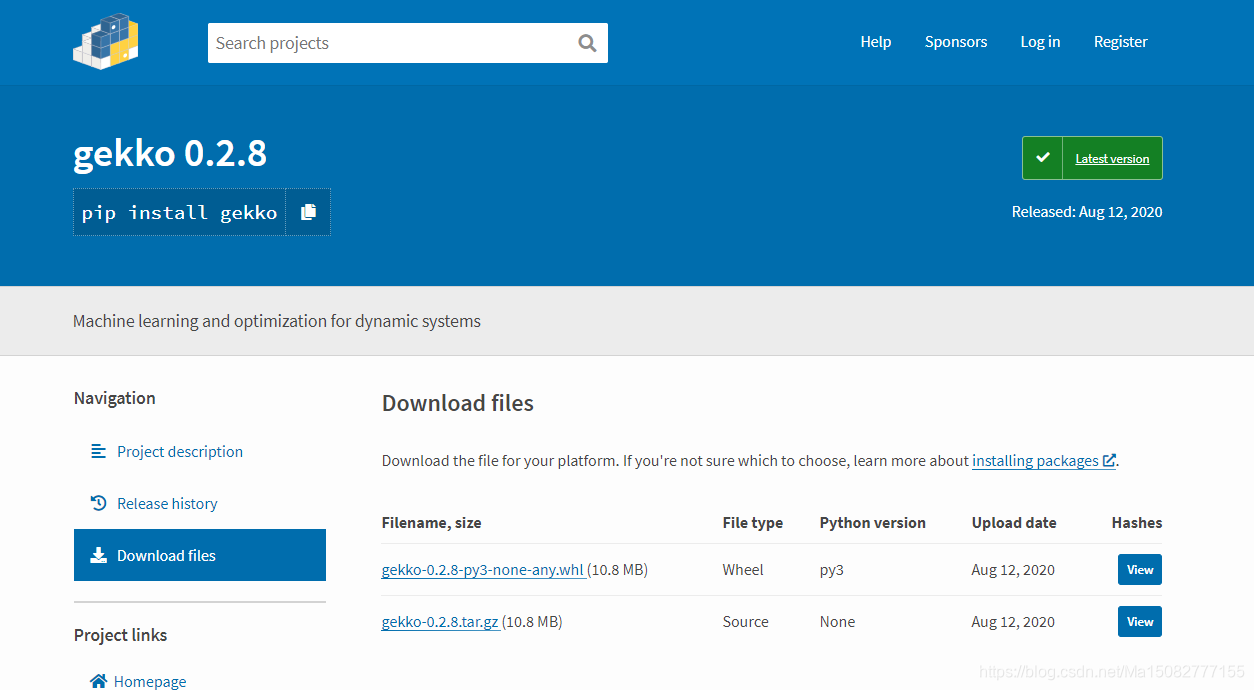Click the Homepage house icon under Project links
Screen dimensions: 1254x690
click(x=98, y=680)
